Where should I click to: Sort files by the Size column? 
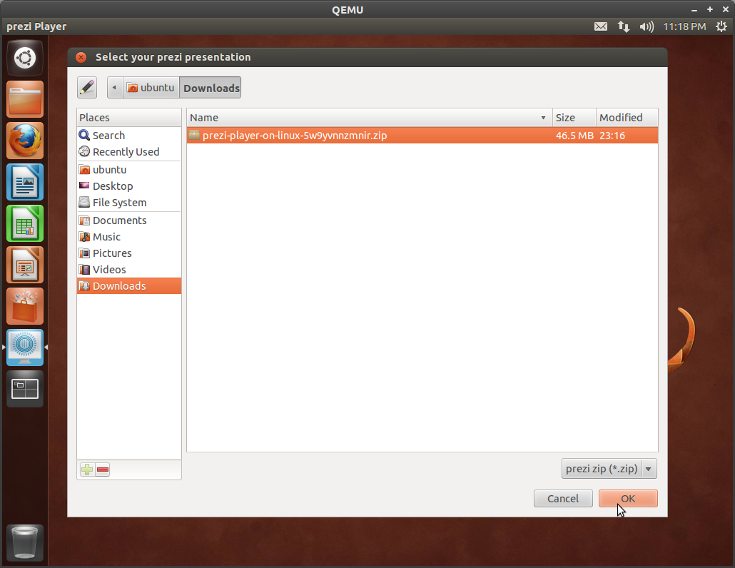coord(574,118)
